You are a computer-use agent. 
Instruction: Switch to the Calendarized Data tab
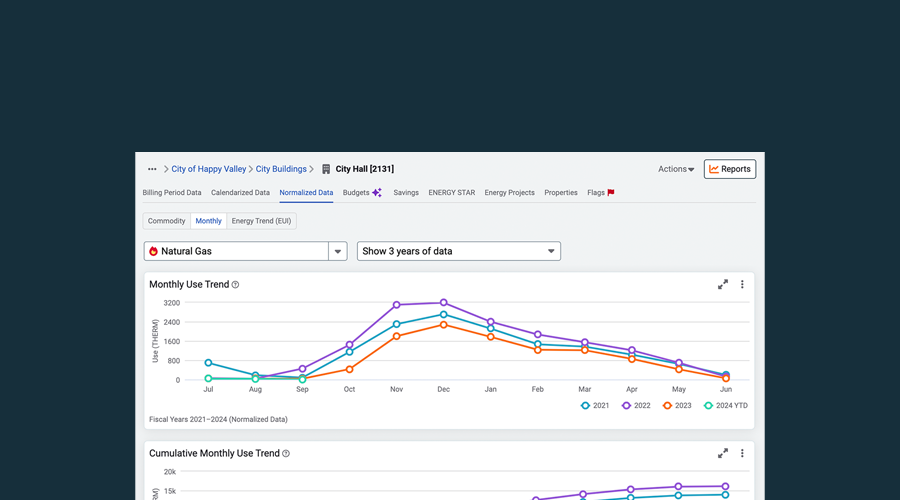pos(240,193)
